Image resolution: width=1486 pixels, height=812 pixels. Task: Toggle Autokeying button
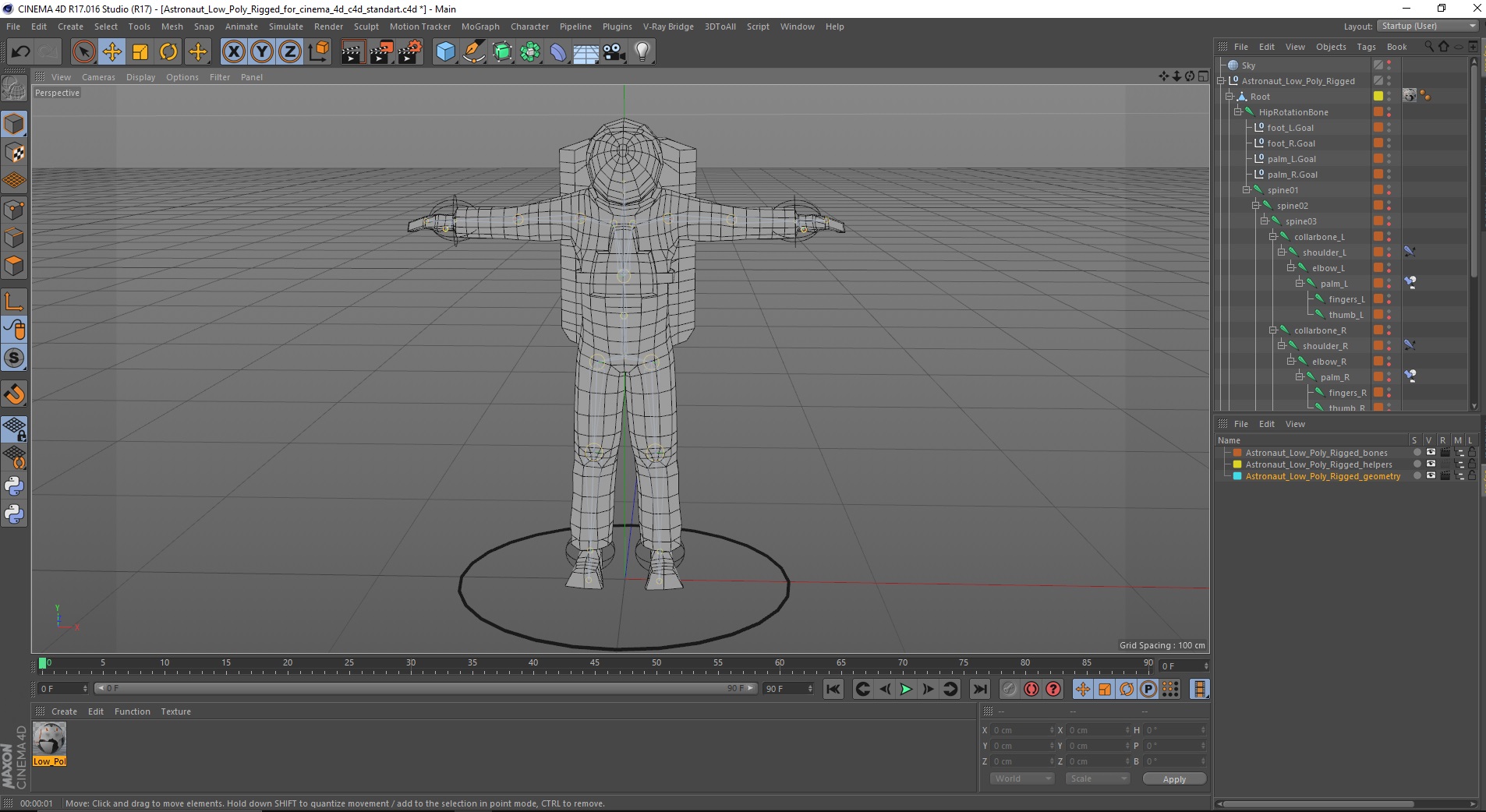(x=1031, y=689)
